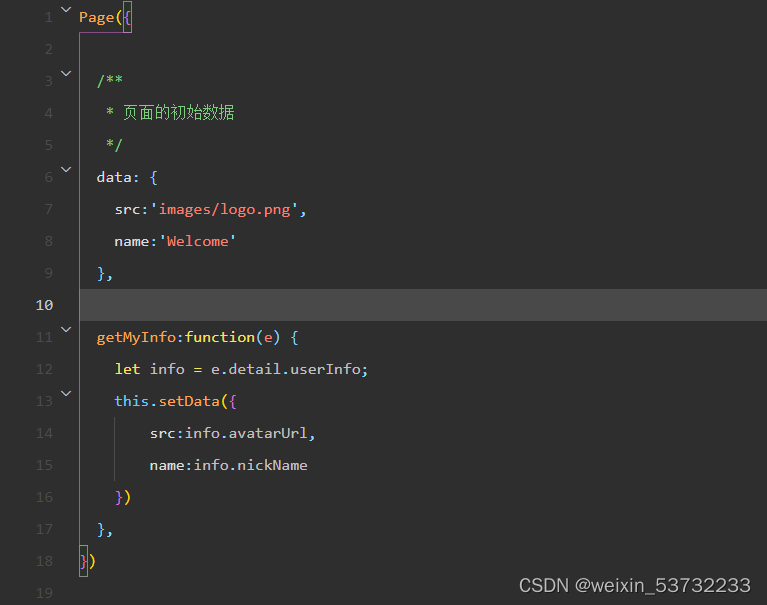Collapse the getMyInfo function fold arrow on line 11

(66, 329)
